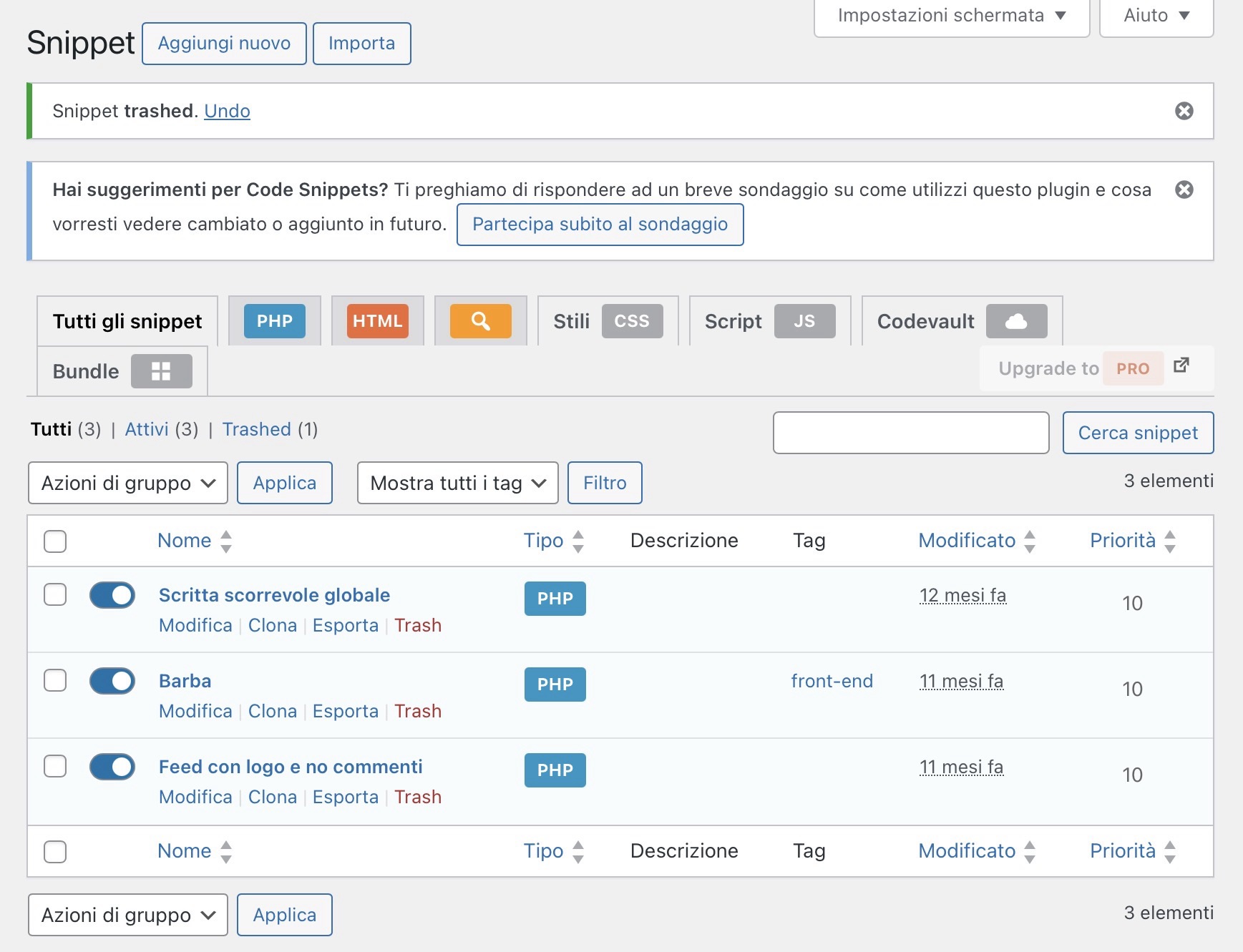Click the PHP badge on the Barba snippet
This screenshot has height=952, width=1243.
555,684
